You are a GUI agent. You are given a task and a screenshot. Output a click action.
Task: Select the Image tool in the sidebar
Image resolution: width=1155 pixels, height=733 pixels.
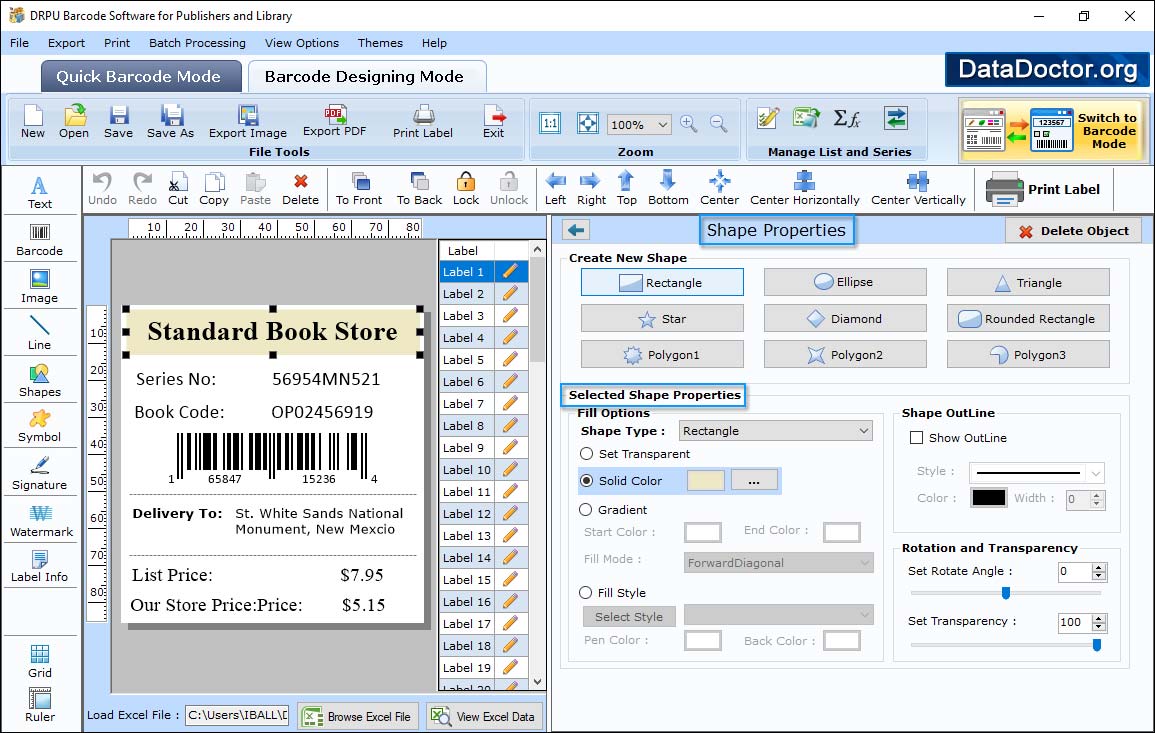(x=40, y=287)
